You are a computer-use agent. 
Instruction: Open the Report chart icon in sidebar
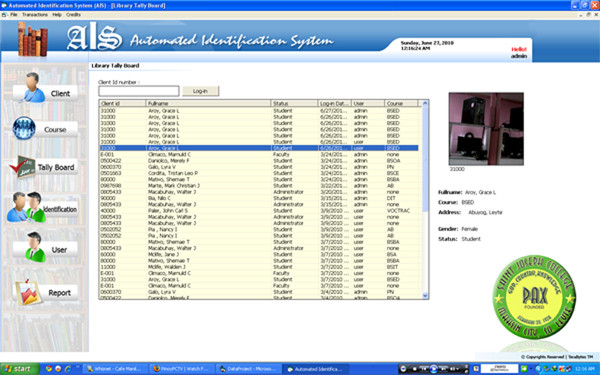pyautogui.click(x=28, y=293)
